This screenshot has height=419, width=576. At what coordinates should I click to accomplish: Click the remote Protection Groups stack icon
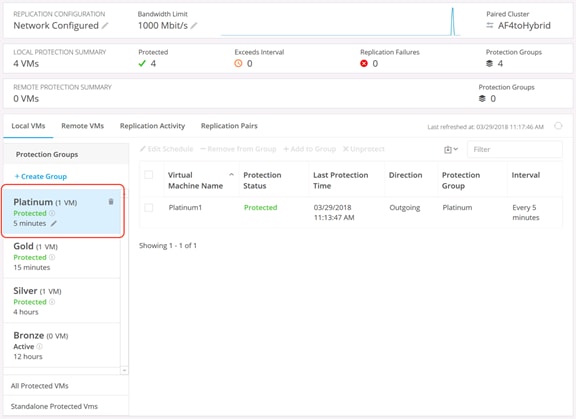coord(482,98)
